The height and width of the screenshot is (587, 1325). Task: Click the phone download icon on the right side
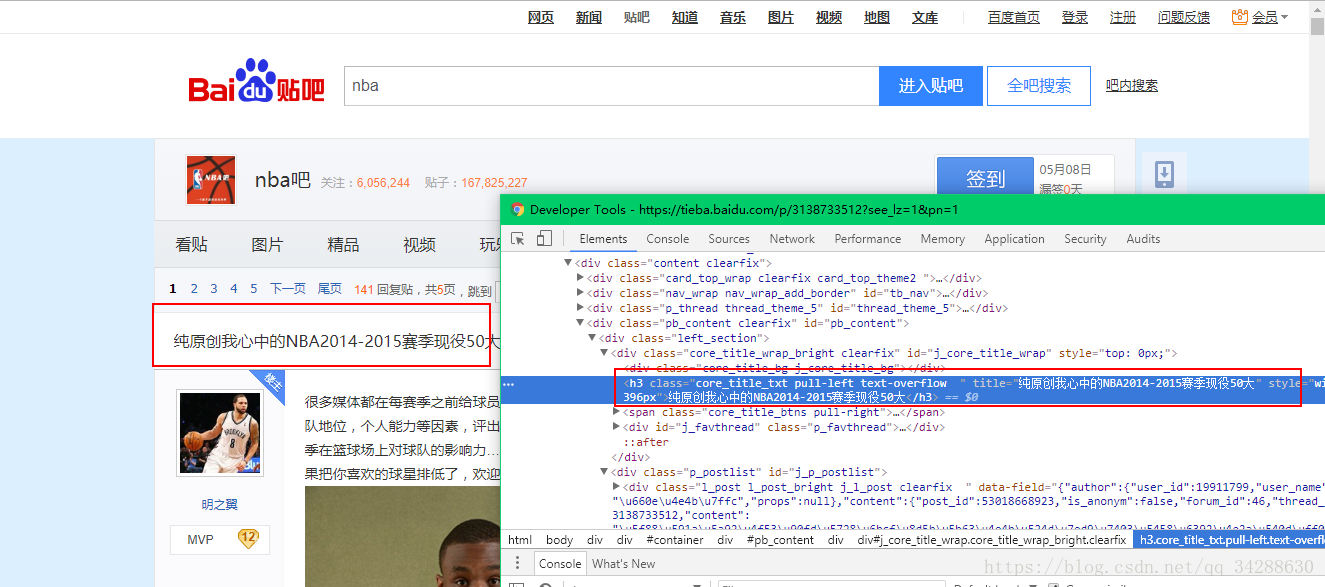1164,175
